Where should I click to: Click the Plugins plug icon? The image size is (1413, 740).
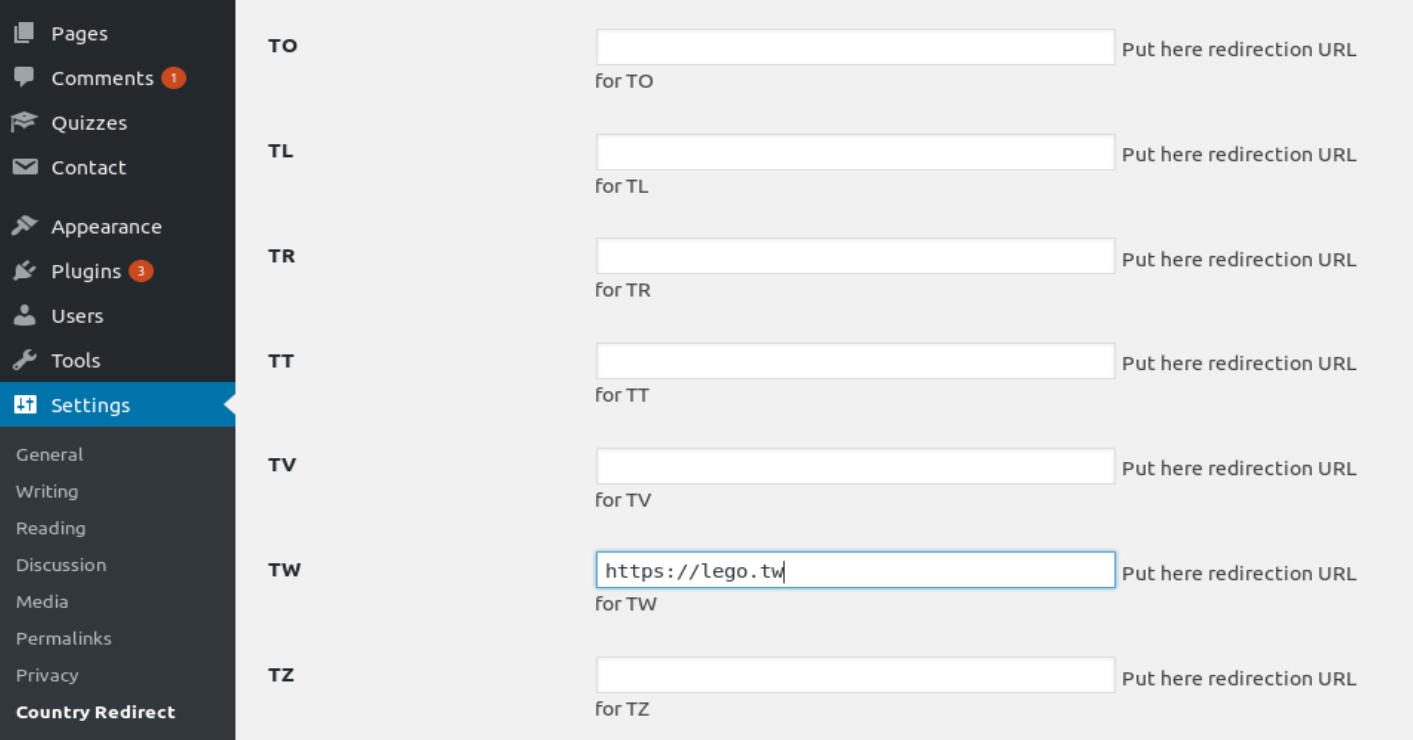(x=24, y=271)
